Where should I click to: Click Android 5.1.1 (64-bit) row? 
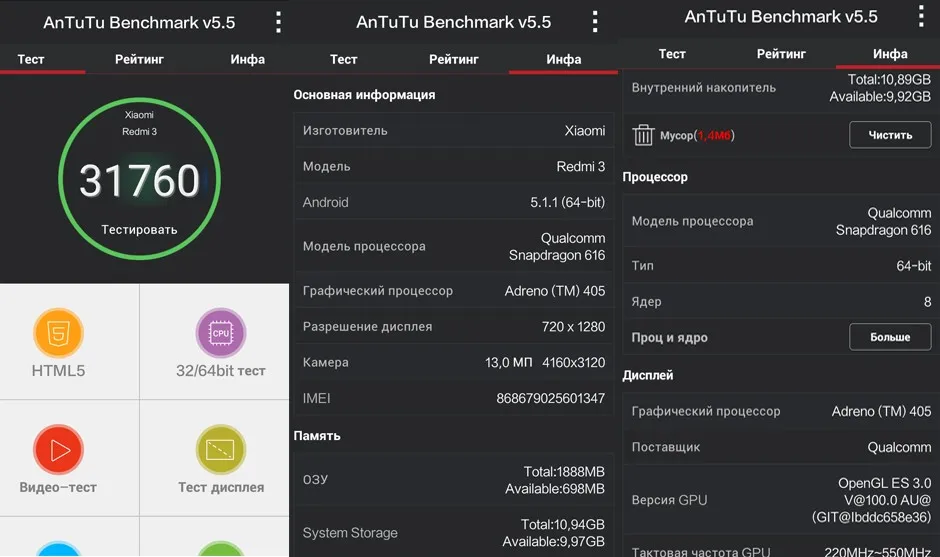pyautogui.click(x=454, y=202)
